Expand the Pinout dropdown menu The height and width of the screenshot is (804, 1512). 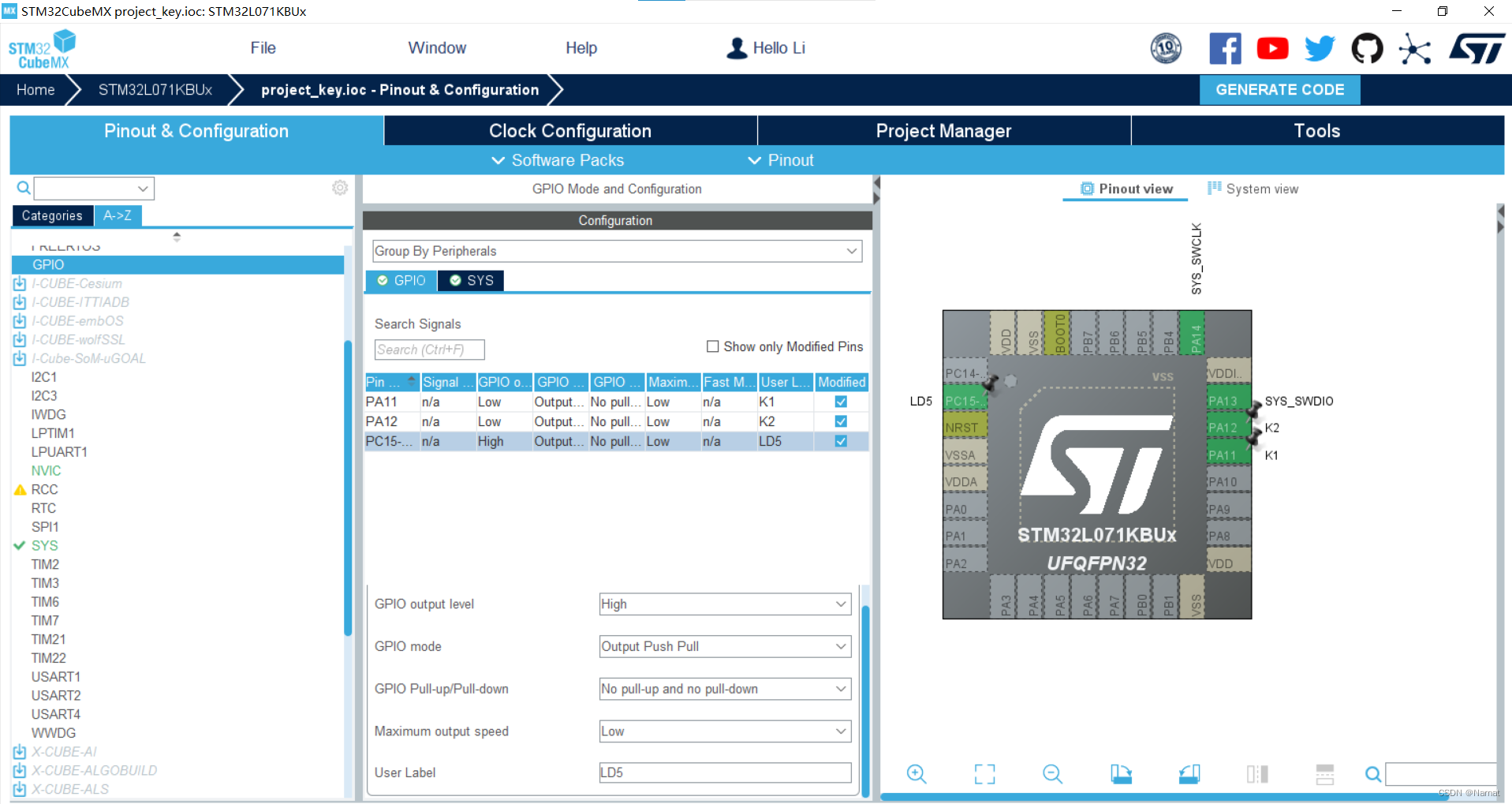[x=781, y=160]
